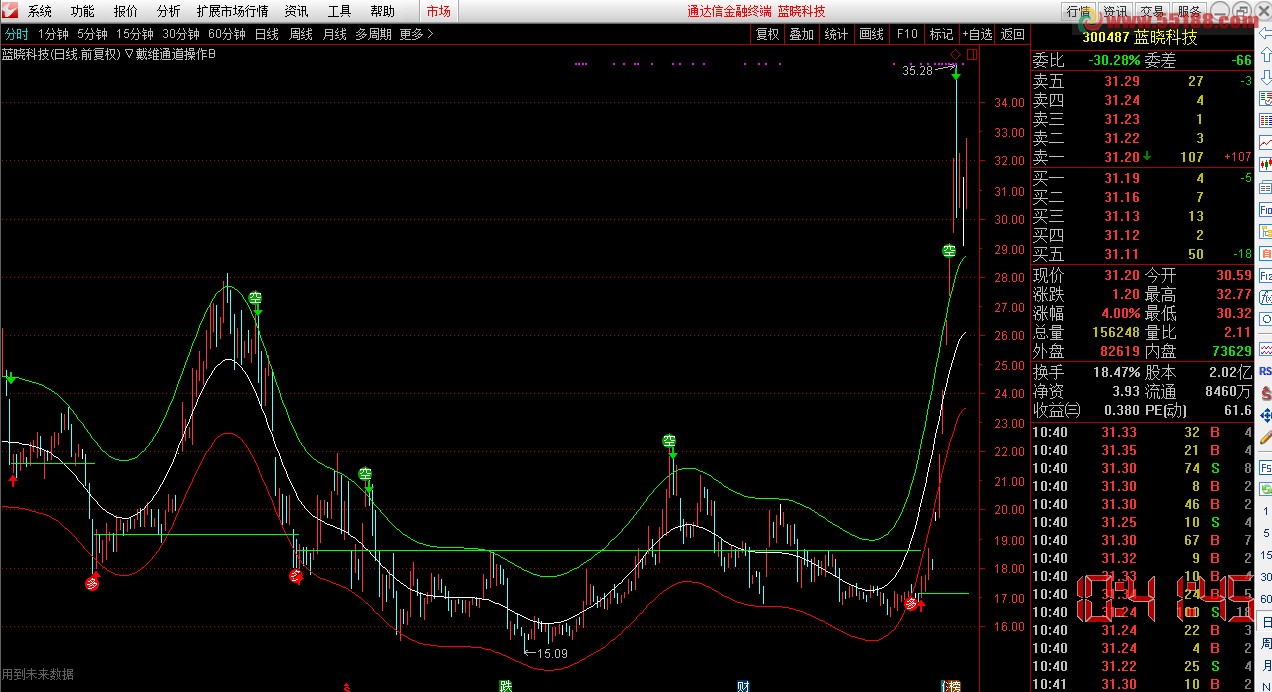
Task: Open indicator dropdown triangle before 戴维通道操作B
Action: (129, 54)
